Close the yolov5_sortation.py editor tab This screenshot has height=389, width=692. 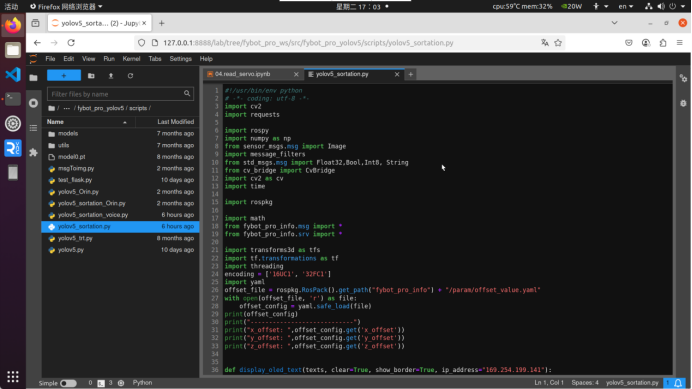pyautogui.click(x=397, y=74)
